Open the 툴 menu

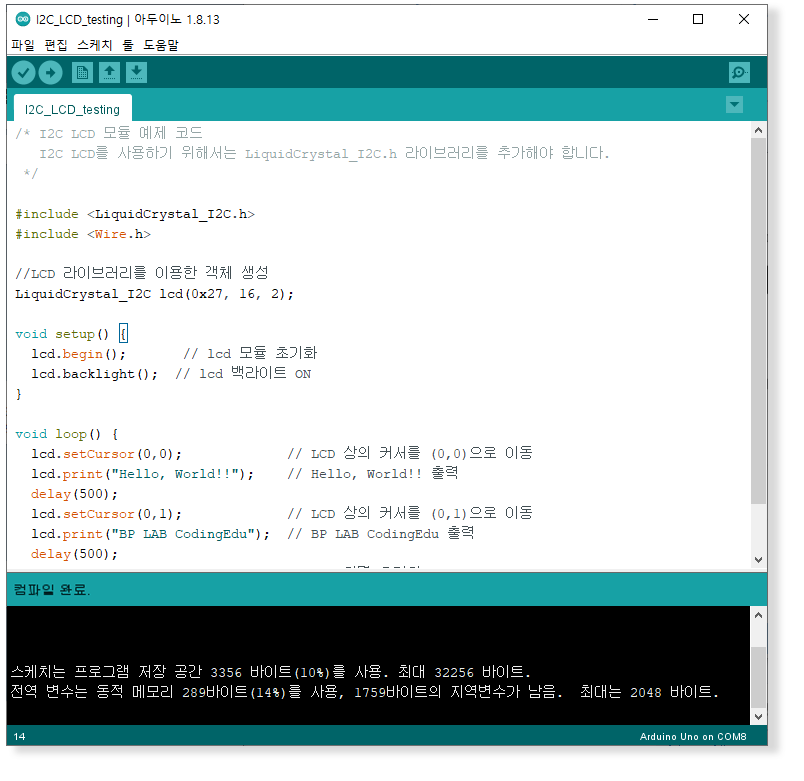128,45
